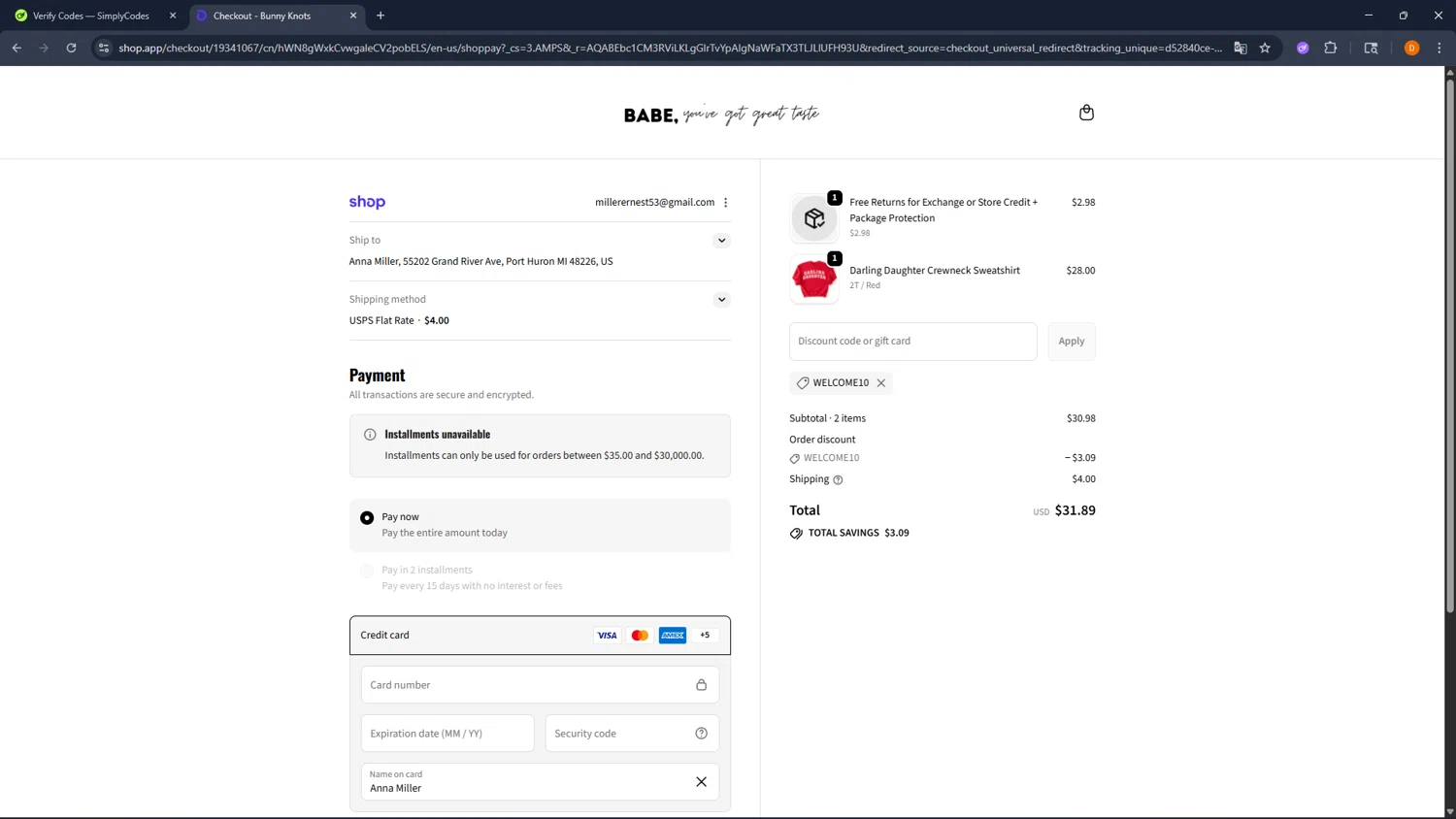This screenshot has height=819, width=1456.
Task: Click the $31.89 total amount
Action: click(x=1075, y=510)
